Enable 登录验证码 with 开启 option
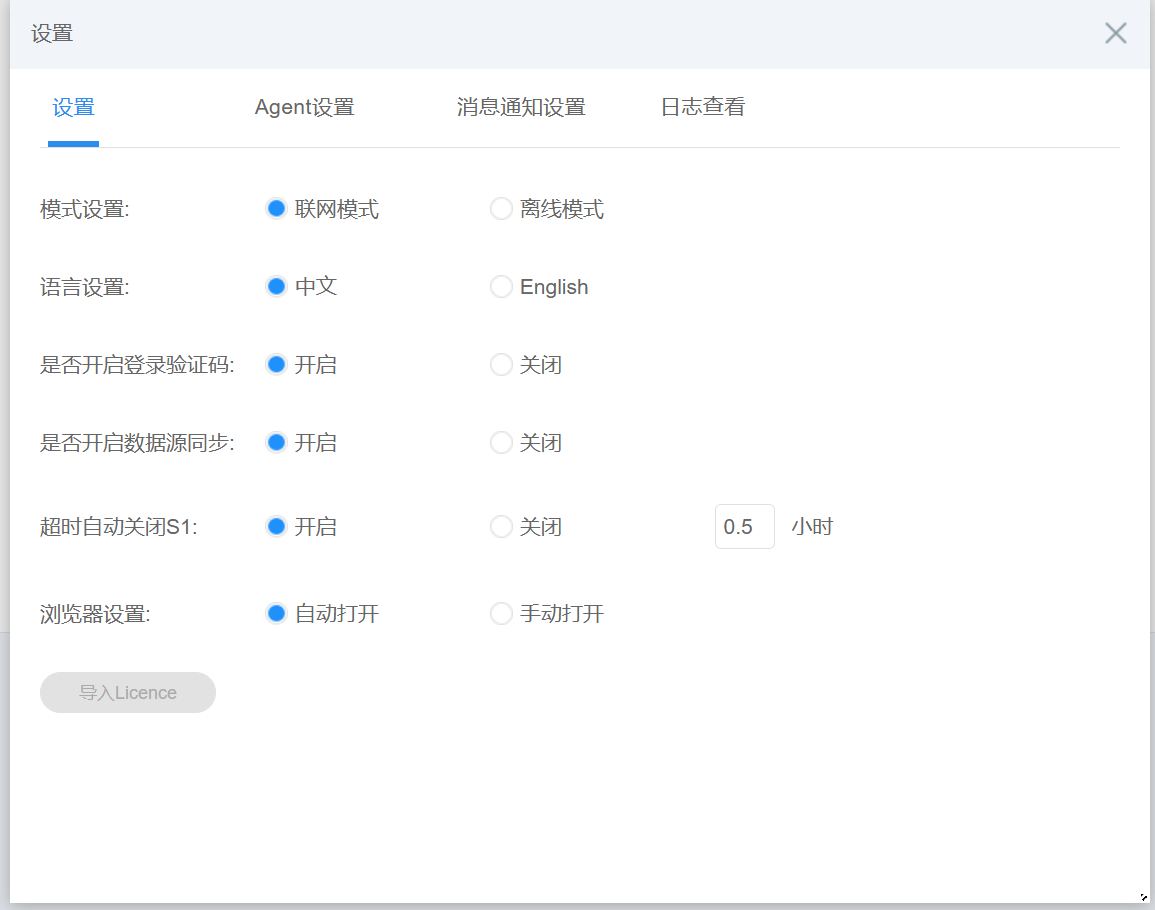1155x910 pixels. point(277,365)
